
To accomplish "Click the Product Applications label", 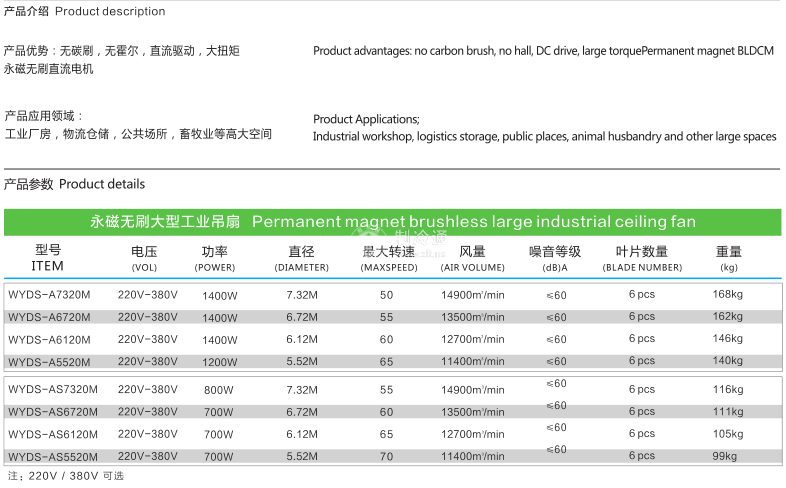I will [x=366, y=119].
